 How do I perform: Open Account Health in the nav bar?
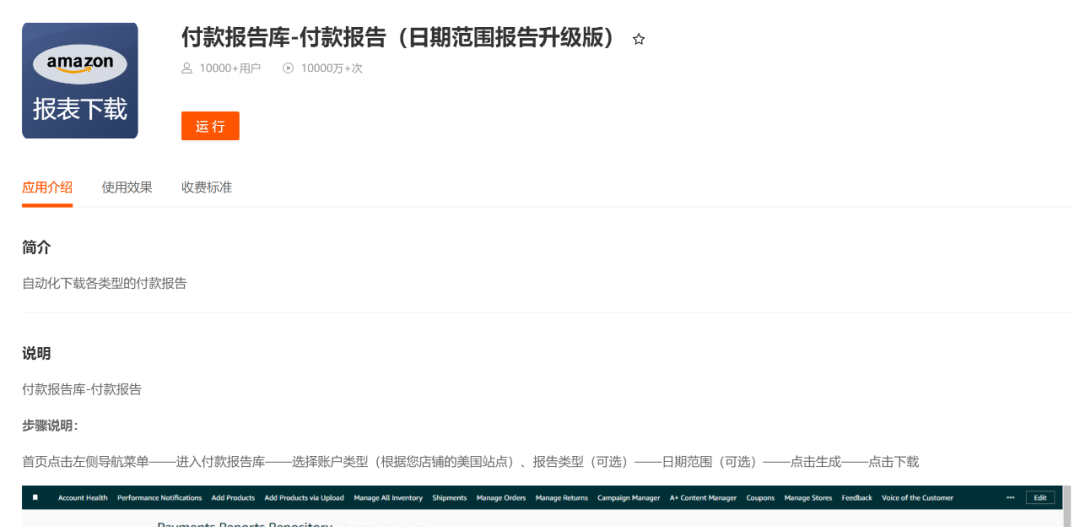coord(83,498)
